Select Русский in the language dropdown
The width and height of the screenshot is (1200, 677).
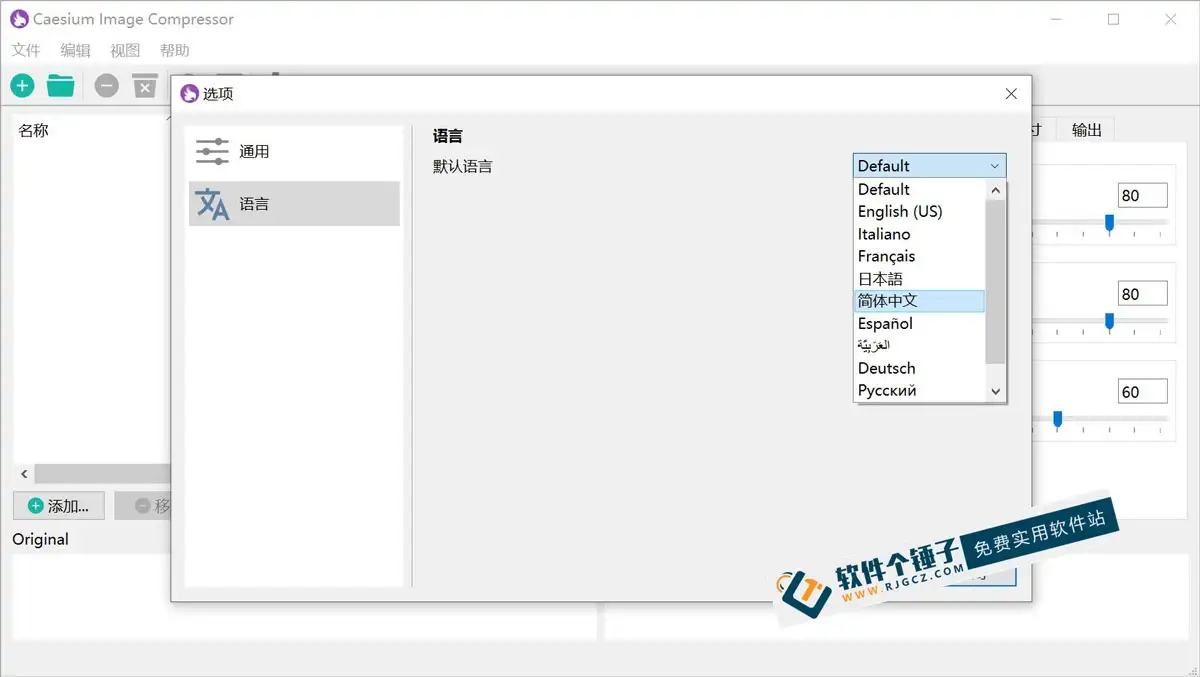919,390
